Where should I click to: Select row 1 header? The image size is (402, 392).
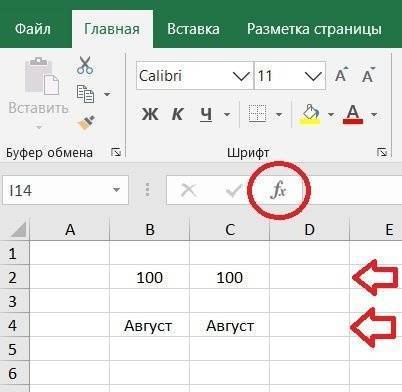(15, 253)
